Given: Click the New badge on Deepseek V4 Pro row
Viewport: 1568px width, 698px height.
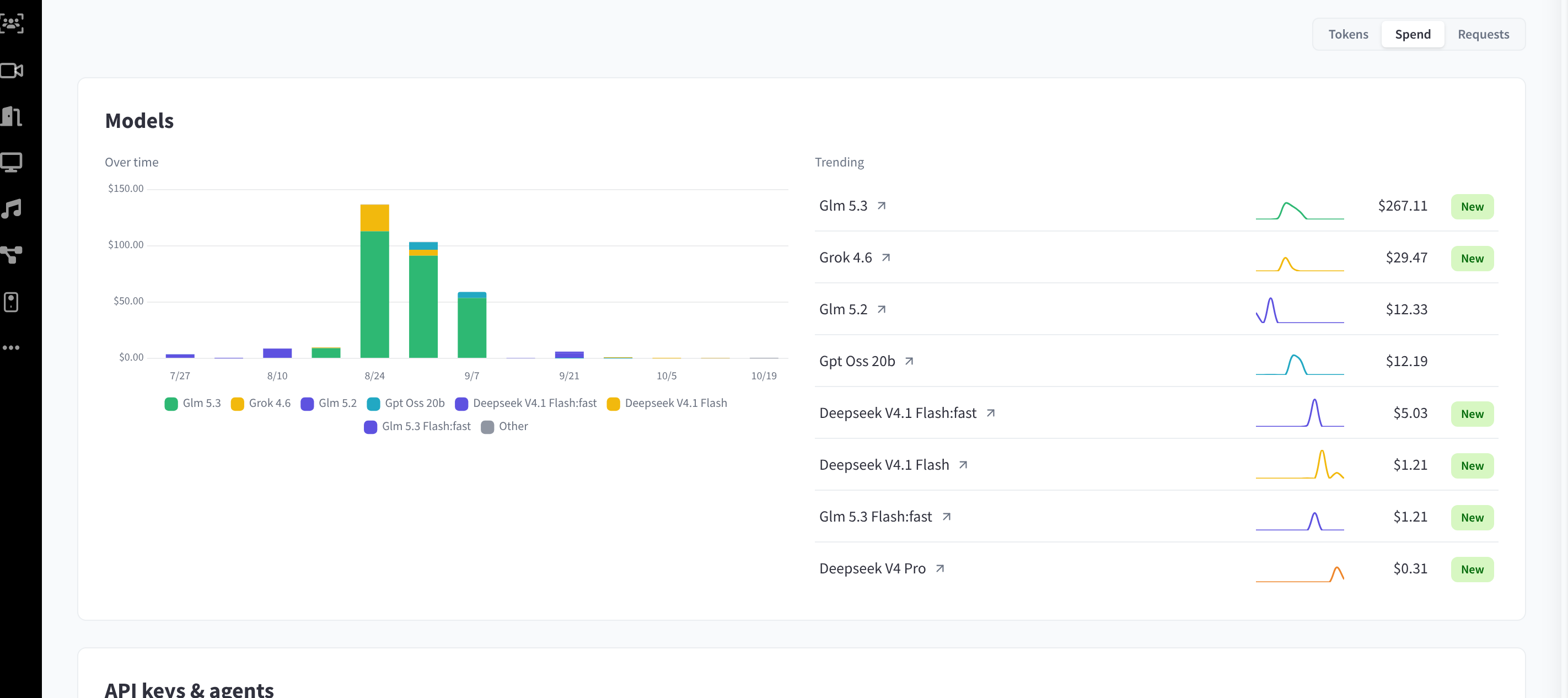Looking at the screenshot, I should coord(1472,569).
